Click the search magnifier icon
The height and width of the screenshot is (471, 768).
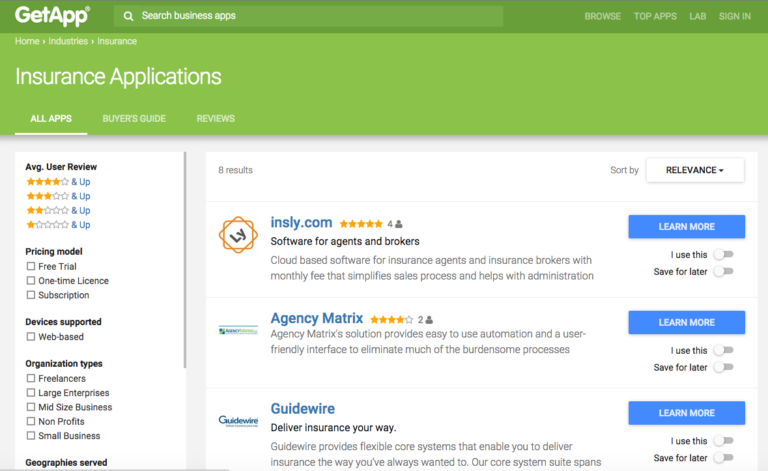[x=128, y=16]
